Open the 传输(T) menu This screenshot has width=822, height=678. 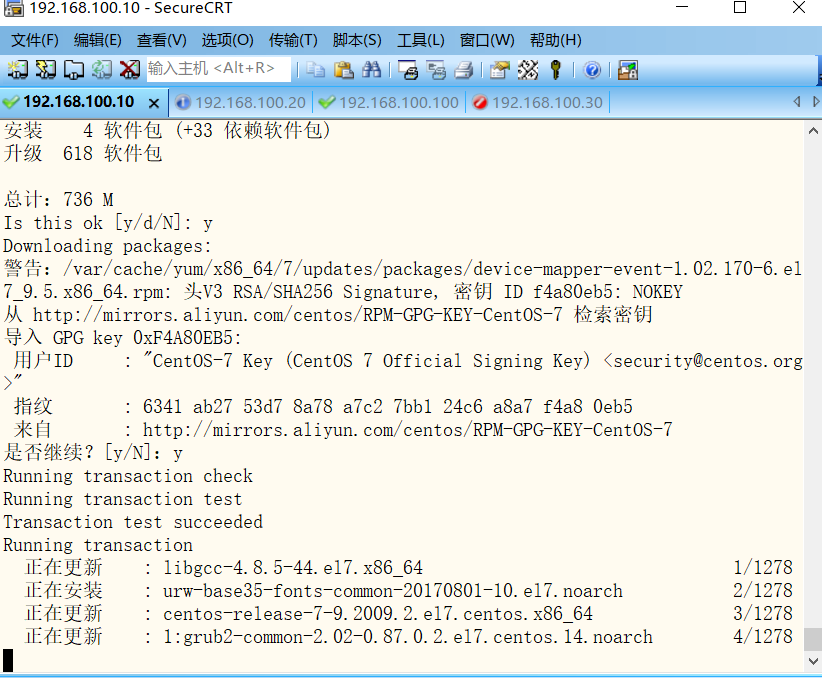292,40
